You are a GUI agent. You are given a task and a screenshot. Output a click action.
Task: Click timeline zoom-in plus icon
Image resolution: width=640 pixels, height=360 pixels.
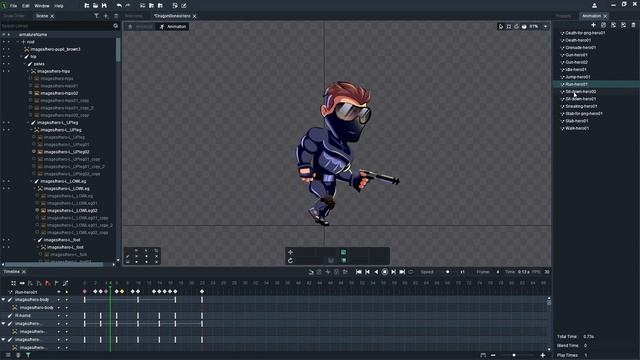coord(543,355)
